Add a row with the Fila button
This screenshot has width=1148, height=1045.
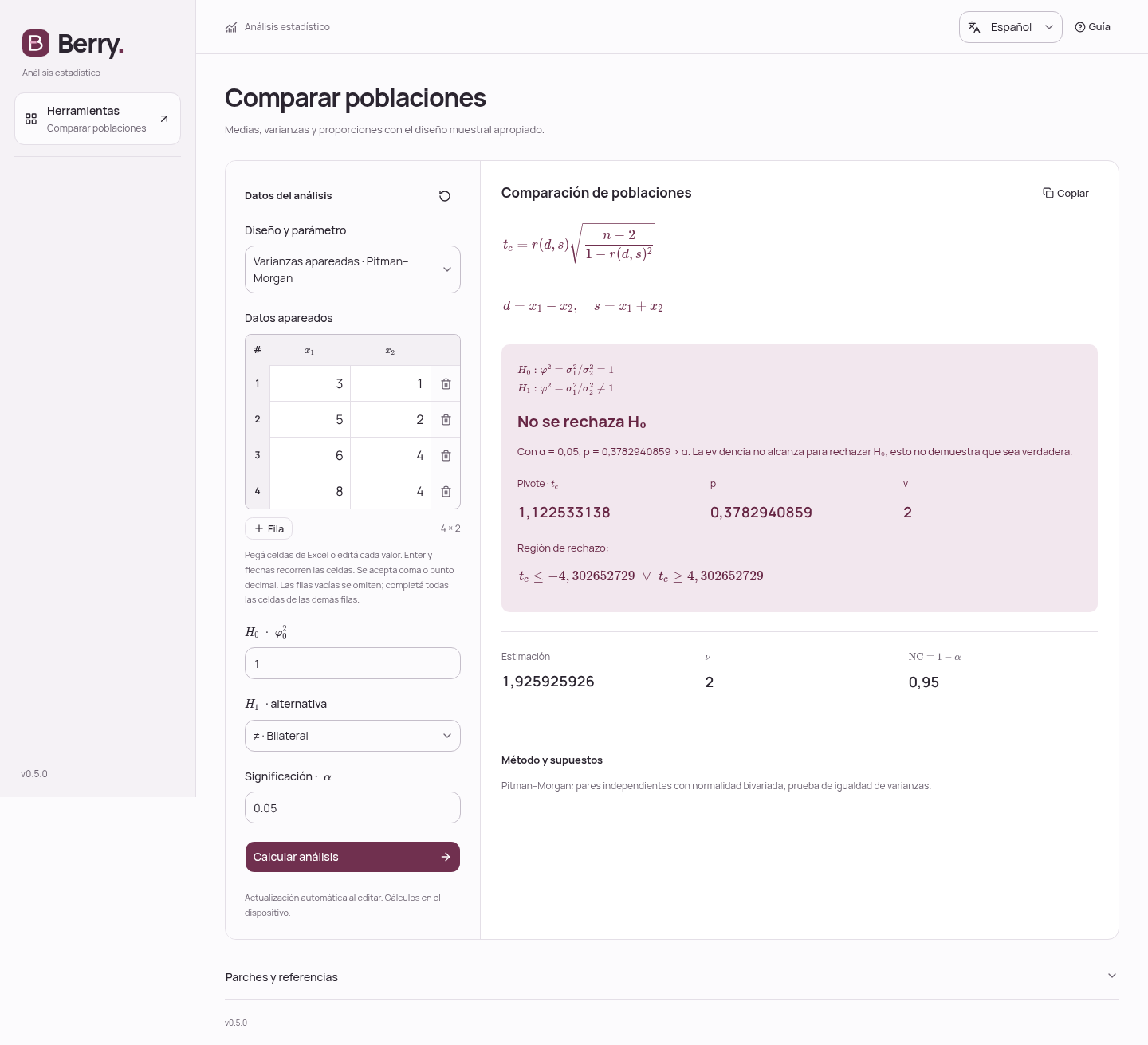pyautogui.click(x=269, y=528)
